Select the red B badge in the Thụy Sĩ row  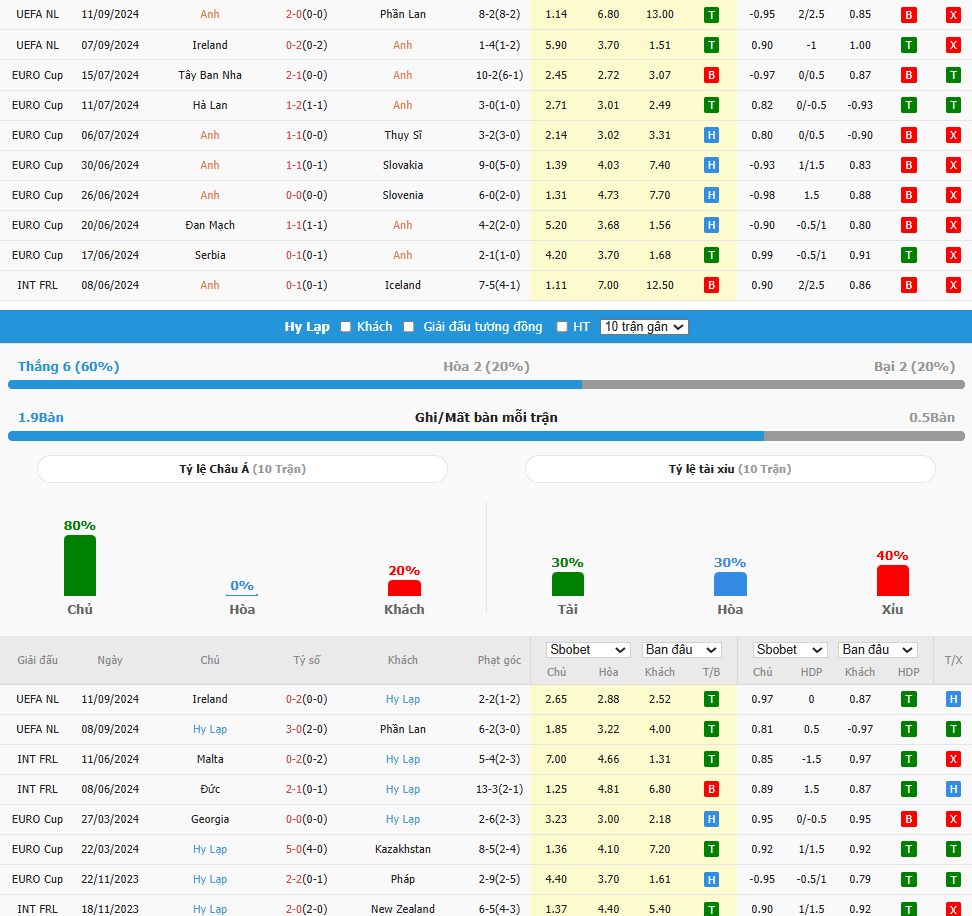pos(909,135)
